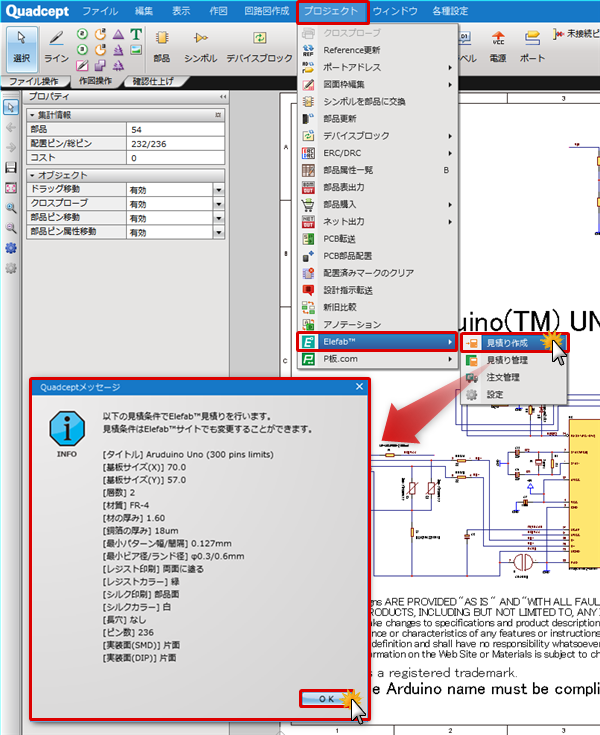
Task: Expand 部品購入 submenu
Action: tap(378, 204)
